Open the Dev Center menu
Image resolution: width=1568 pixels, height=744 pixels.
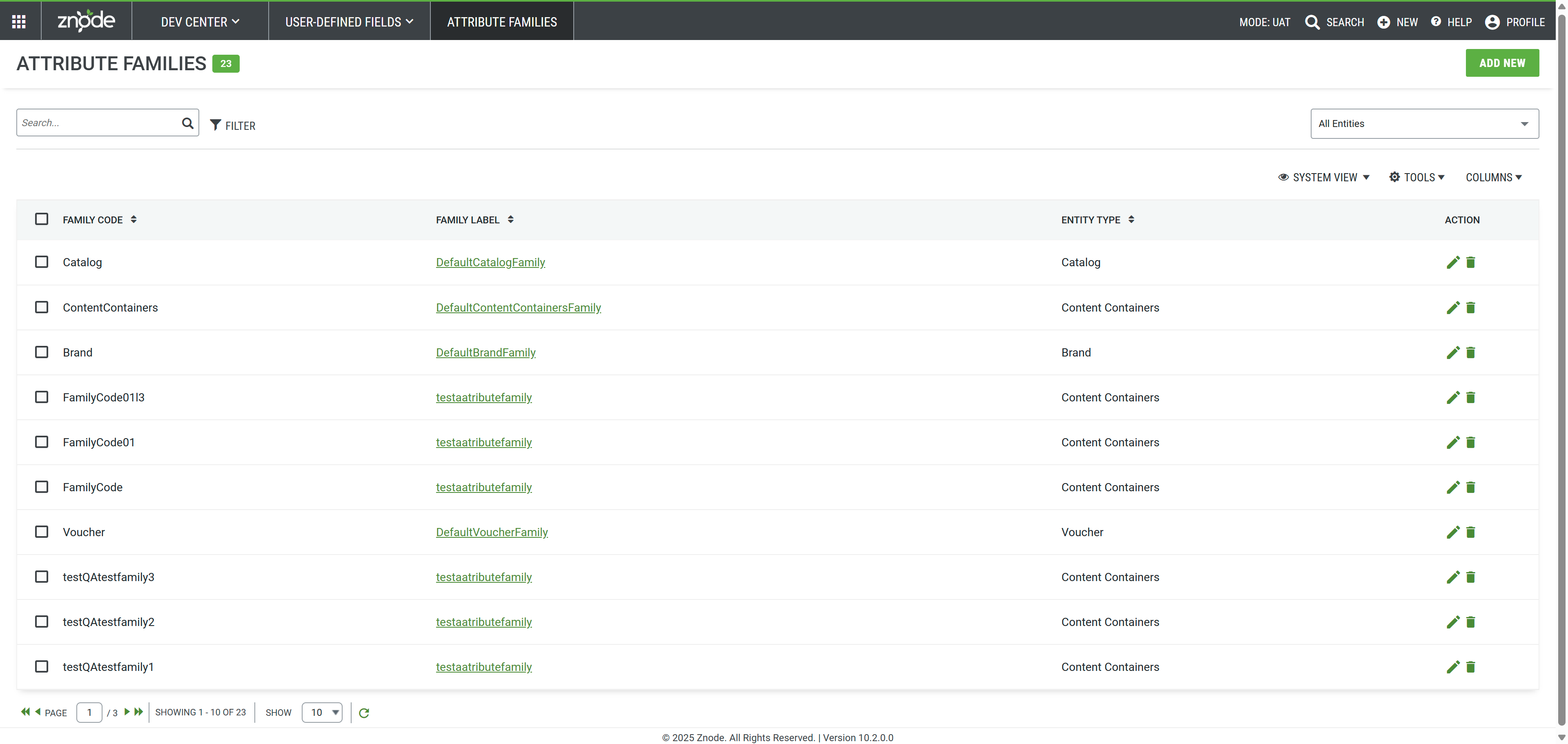pyautogui.click(x=200, y=22)
